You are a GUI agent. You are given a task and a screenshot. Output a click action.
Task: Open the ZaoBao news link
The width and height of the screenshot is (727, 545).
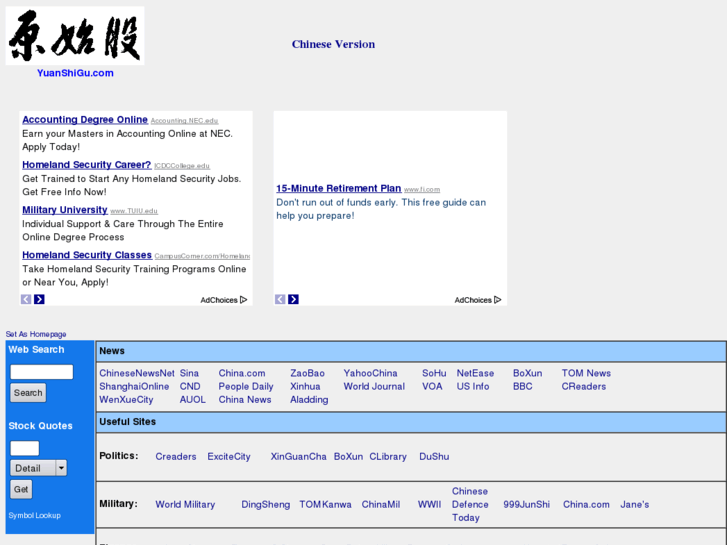(307, 373)
